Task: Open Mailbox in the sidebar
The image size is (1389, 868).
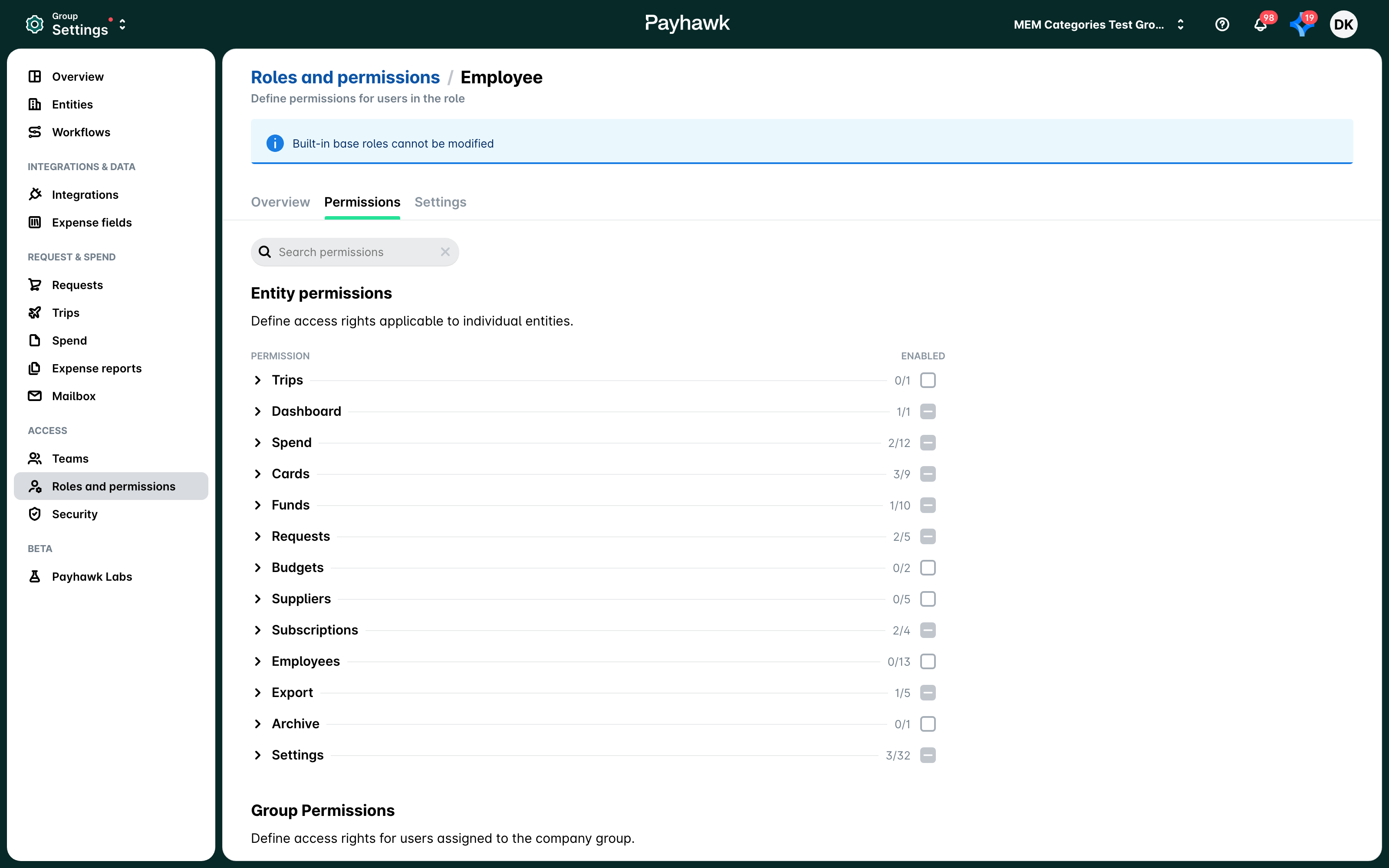Action: pos(111,395)
